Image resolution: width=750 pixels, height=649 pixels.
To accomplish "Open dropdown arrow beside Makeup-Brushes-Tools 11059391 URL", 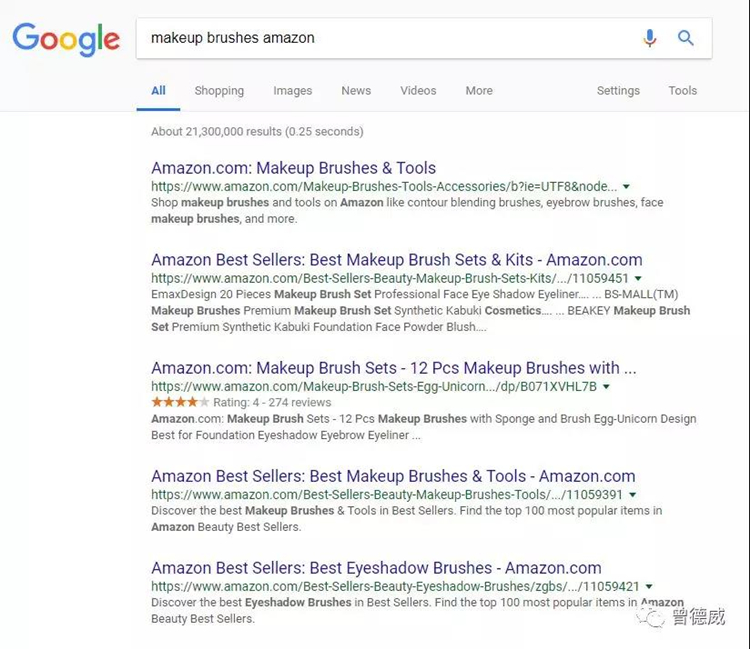I will (x=632, y=494).
